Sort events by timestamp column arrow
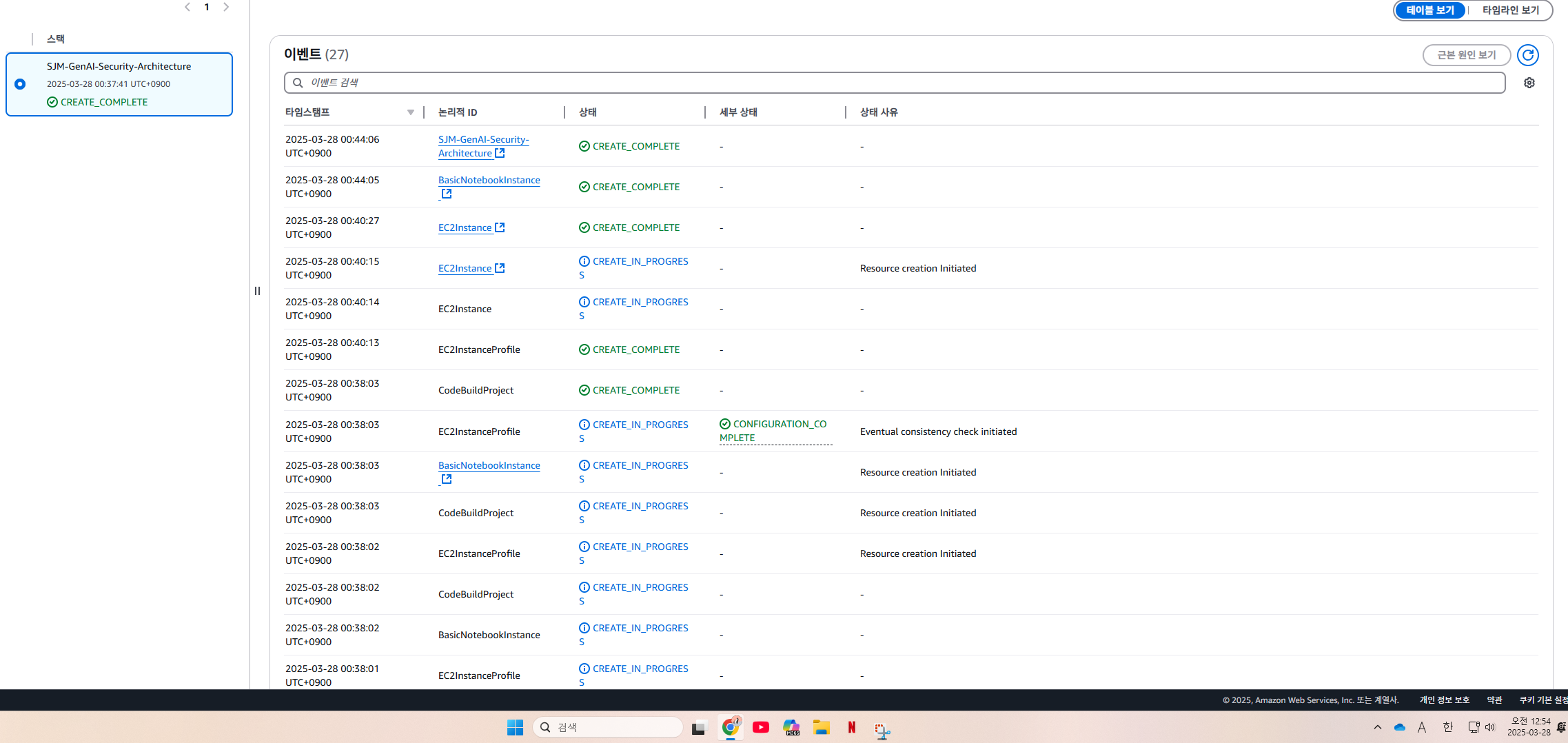1568x743 pixels. click(x=411, y=112)
